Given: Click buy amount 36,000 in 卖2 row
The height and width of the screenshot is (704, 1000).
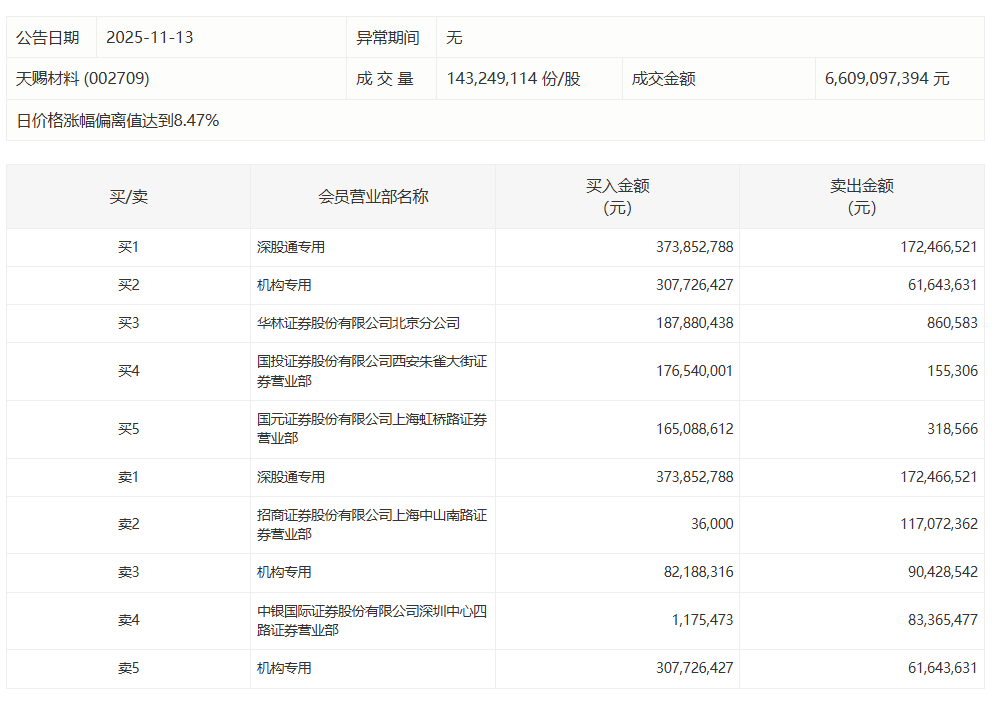Looking at the screenshot, I should pos(712,524).
